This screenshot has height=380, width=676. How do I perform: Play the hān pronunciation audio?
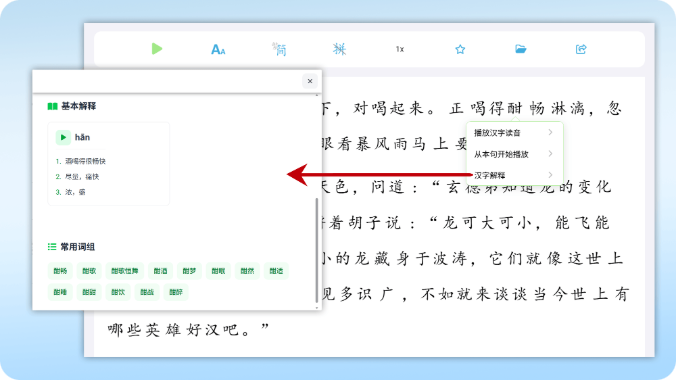(63, 138)
